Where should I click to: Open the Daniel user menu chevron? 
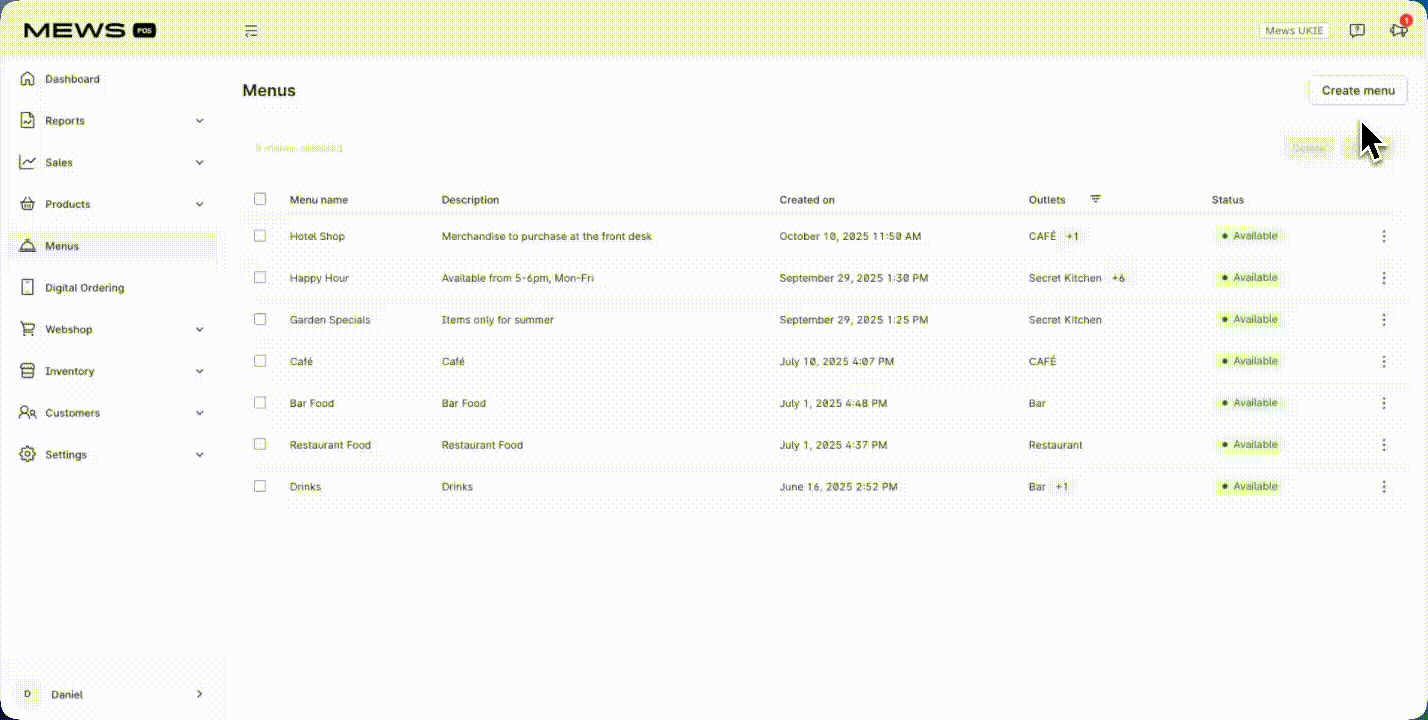(x=199, y=694)
